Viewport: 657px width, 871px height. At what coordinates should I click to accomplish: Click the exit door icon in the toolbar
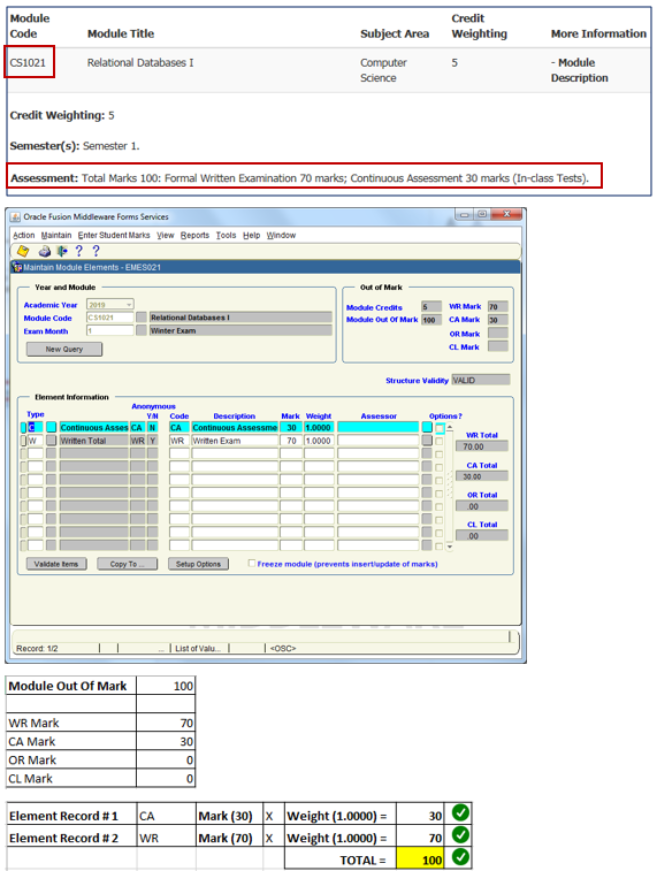pyautogui.click(x=61, y=251)
